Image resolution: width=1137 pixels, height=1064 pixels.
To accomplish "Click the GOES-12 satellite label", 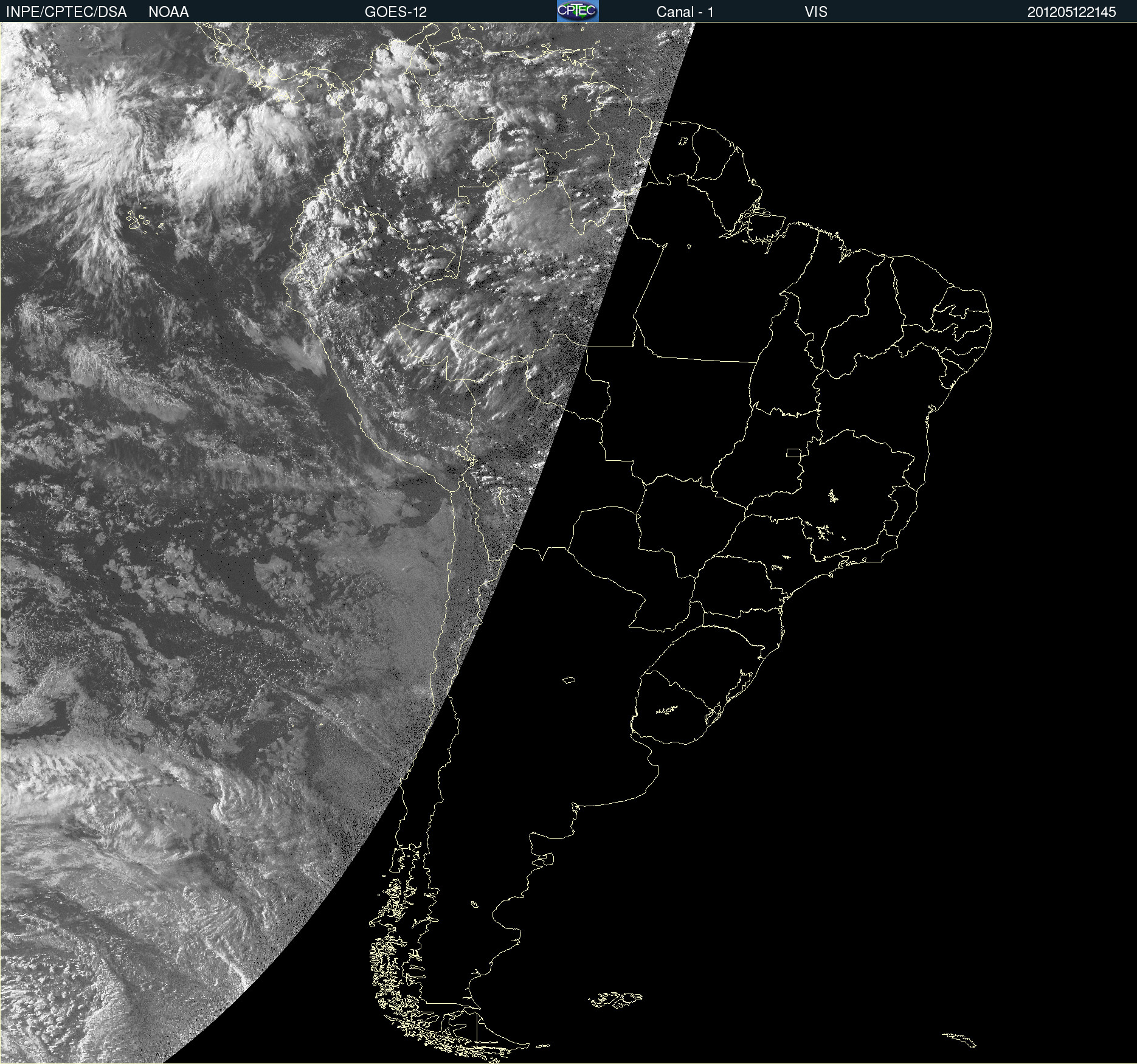I will (x=396, y=12).
